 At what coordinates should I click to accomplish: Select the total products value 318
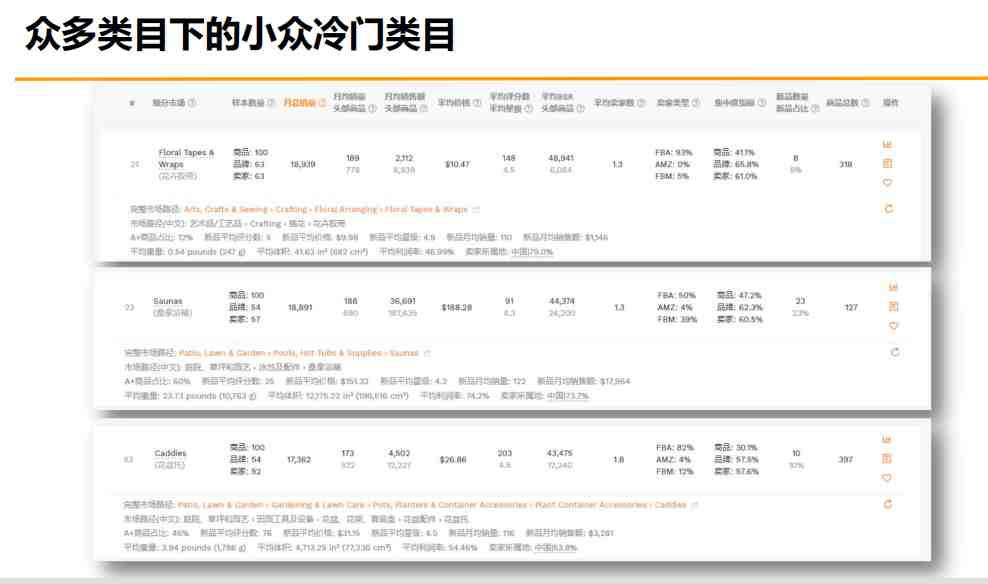click(846, 164)
